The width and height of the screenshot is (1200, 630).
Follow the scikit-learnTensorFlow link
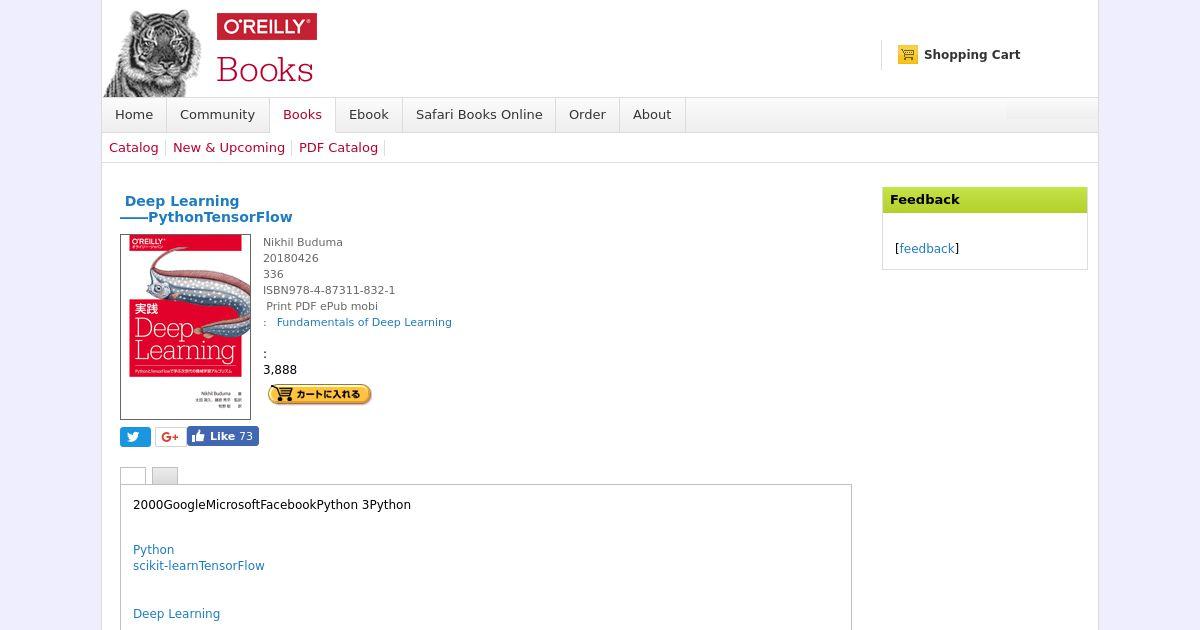click(x=199, y=566)
